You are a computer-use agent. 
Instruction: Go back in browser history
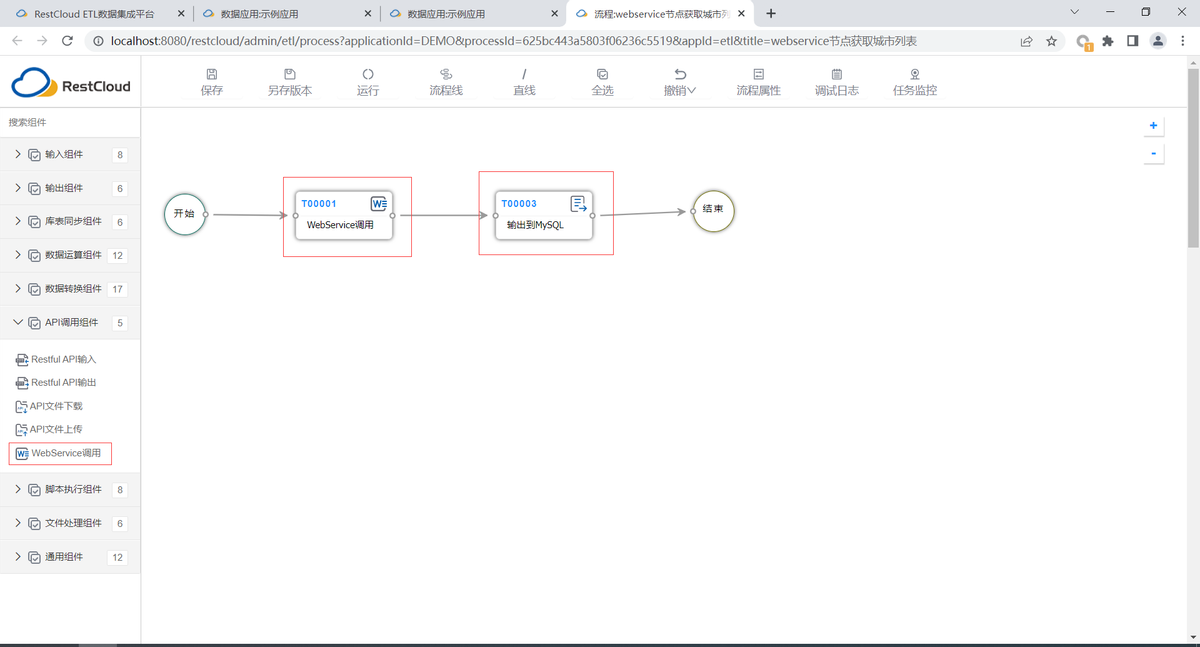(17, 41)
